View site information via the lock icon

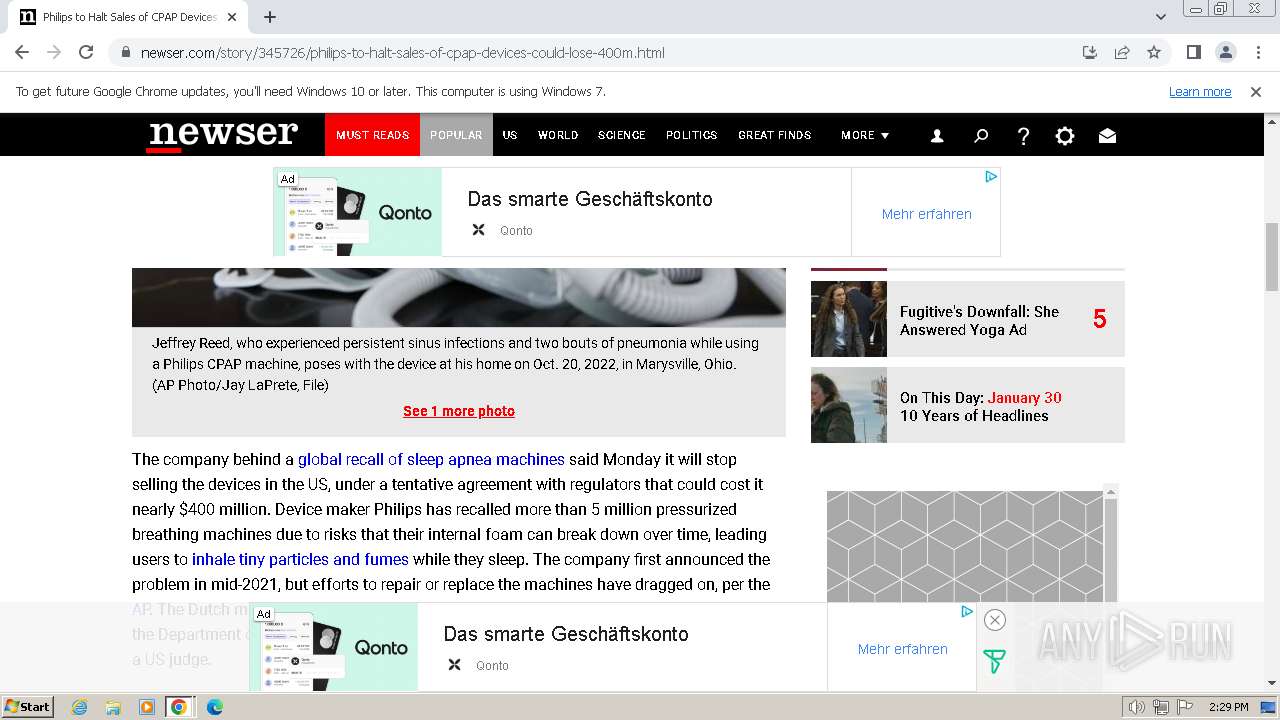click(125, 52)
